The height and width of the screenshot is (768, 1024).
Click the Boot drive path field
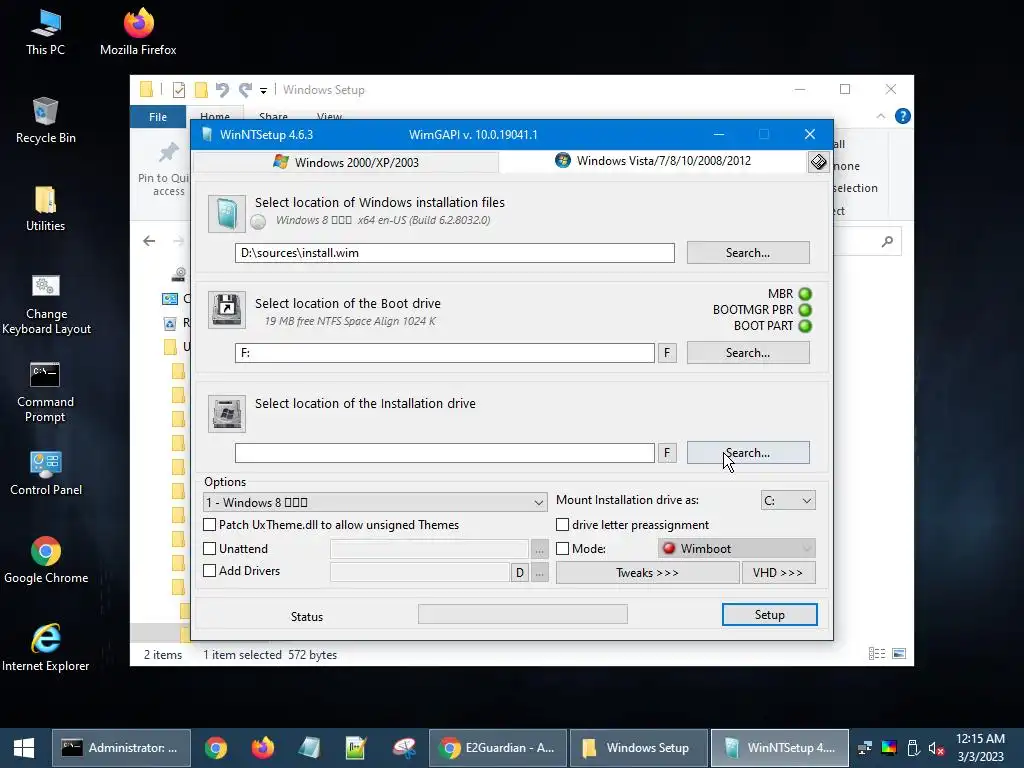click(445, 353)
